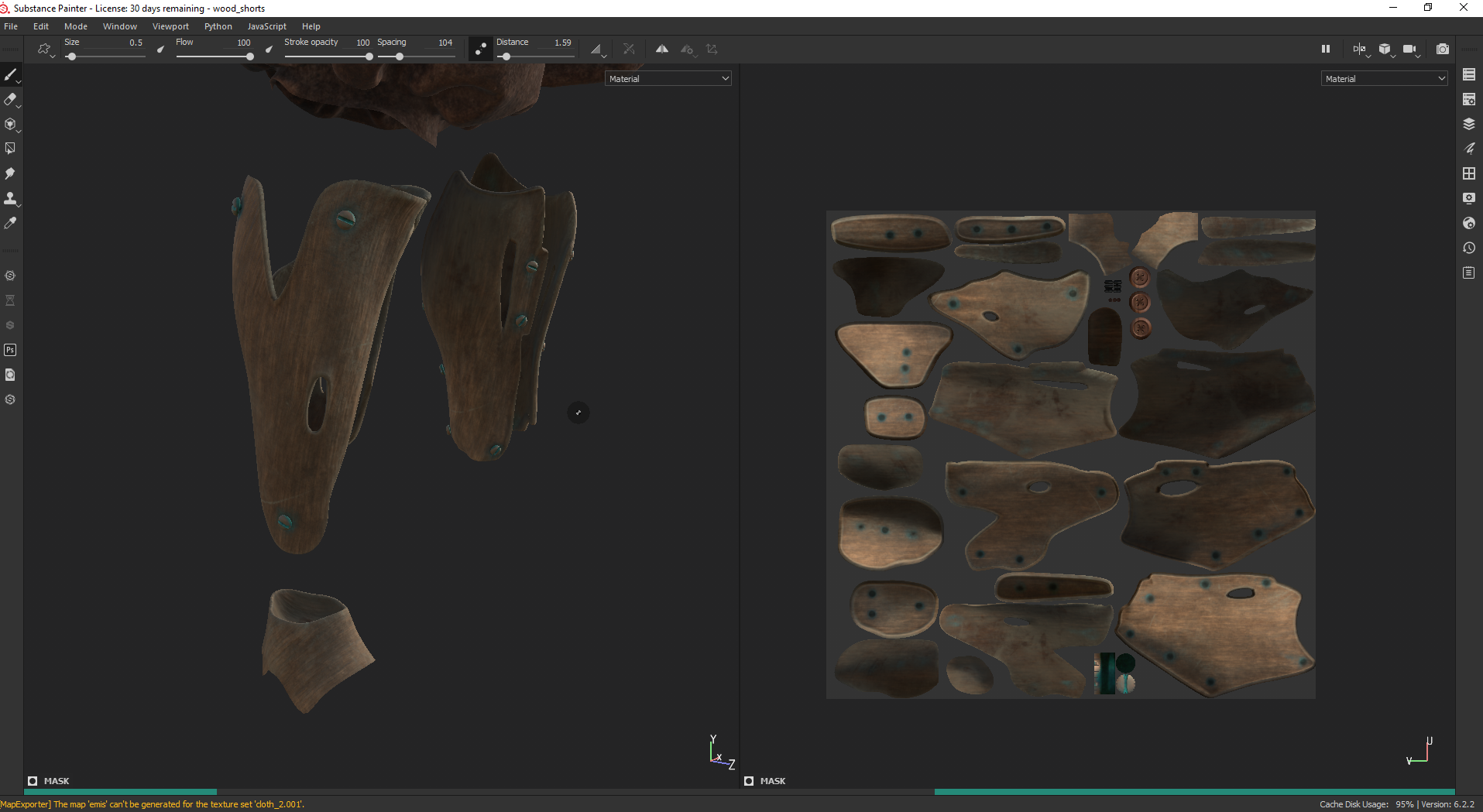This screenshot has width=1483, height=812.
Task: Select the Polygon Fill tool
Action: (x=10, y=149)
